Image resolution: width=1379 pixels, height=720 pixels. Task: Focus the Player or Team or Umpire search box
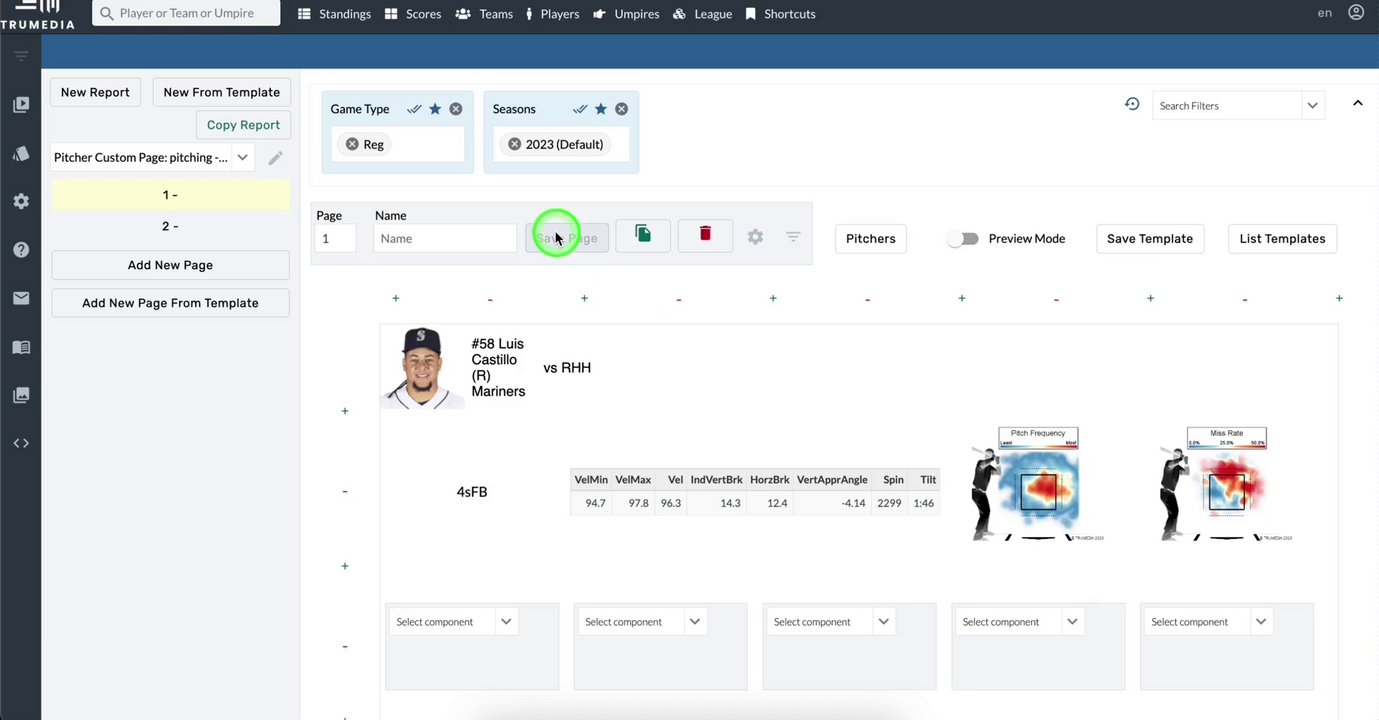tap(187, 13)
